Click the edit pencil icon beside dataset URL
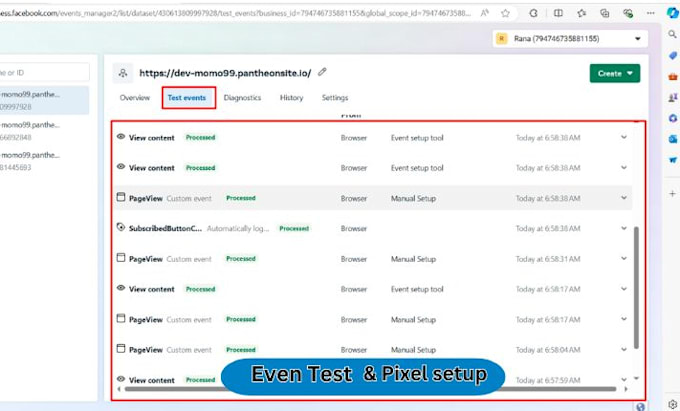The width and height of the screenshot is (680, 411). (x=322, y=72)
